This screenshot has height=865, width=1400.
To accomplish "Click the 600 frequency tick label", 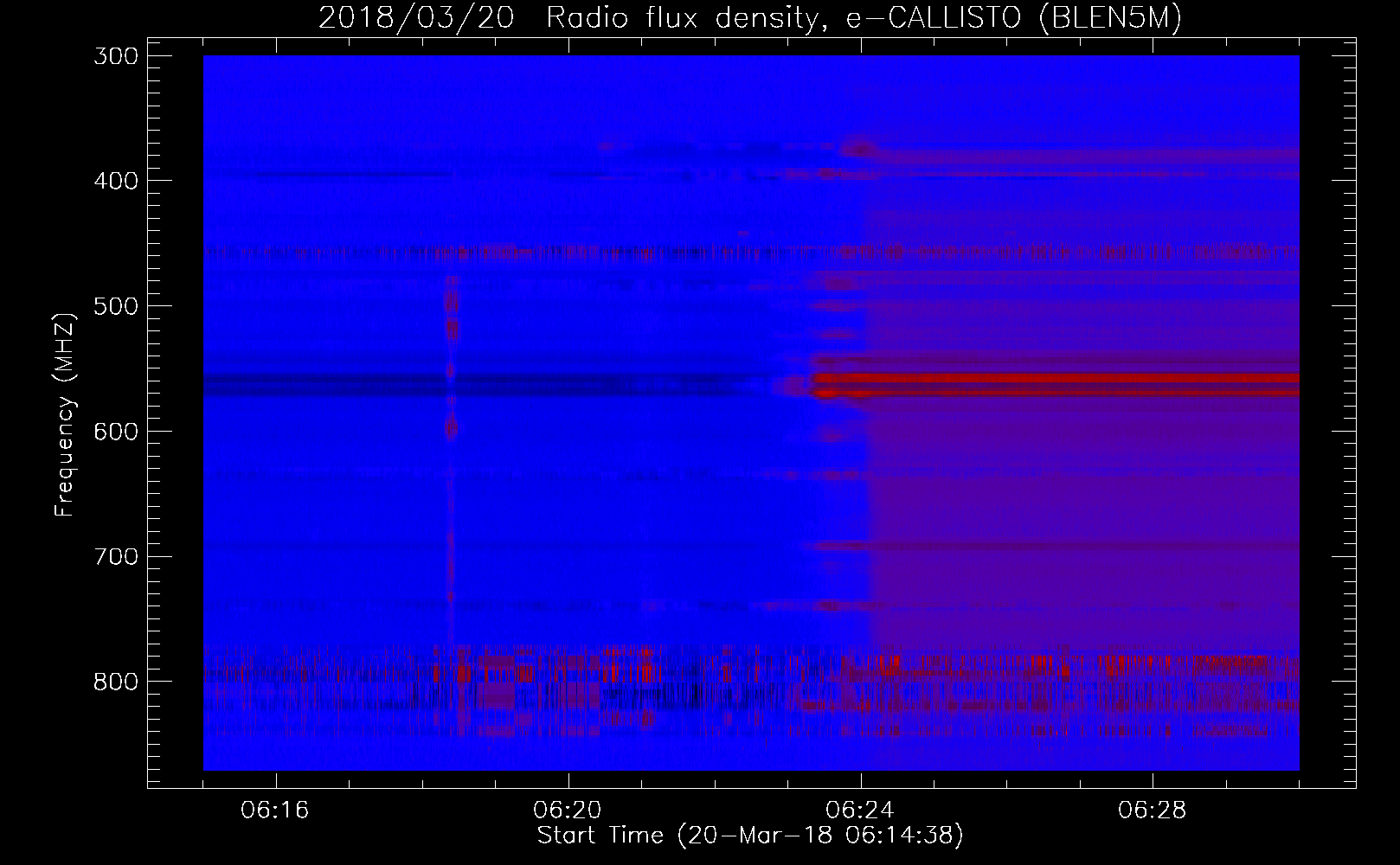I will [x=115, y=431].
